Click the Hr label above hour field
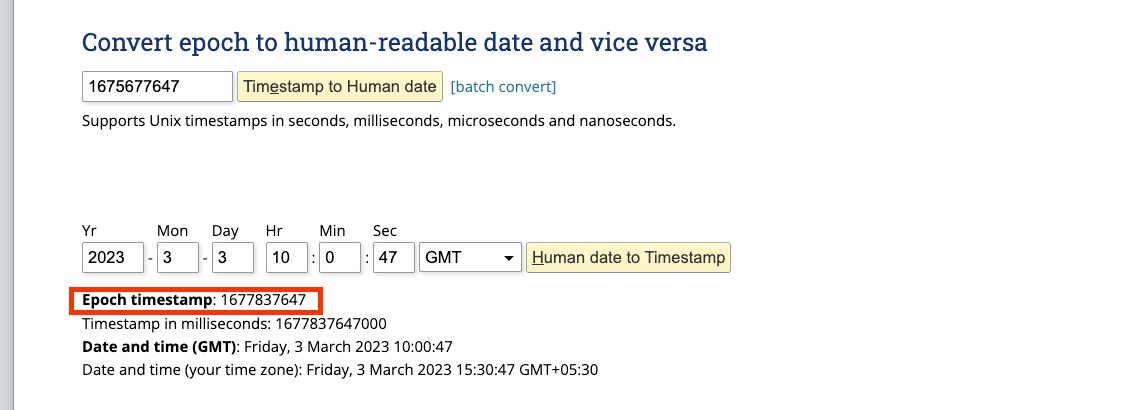1124x410 pixels. click(x=274, y=231)
